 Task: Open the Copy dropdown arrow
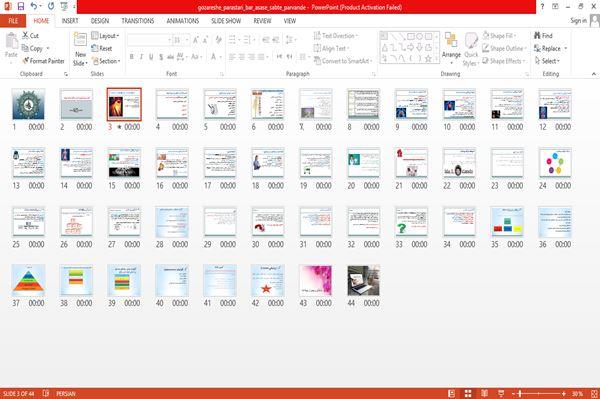(48, 48)
